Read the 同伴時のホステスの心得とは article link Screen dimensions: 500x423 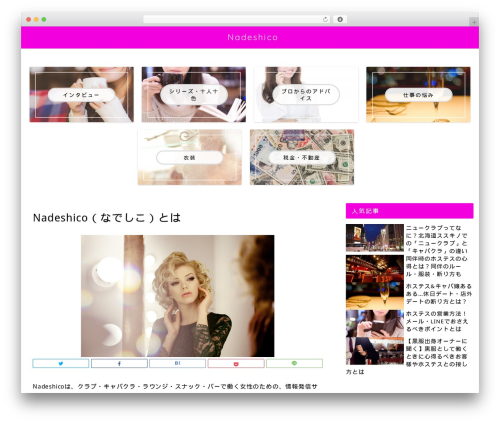click(x=436, y=266)
